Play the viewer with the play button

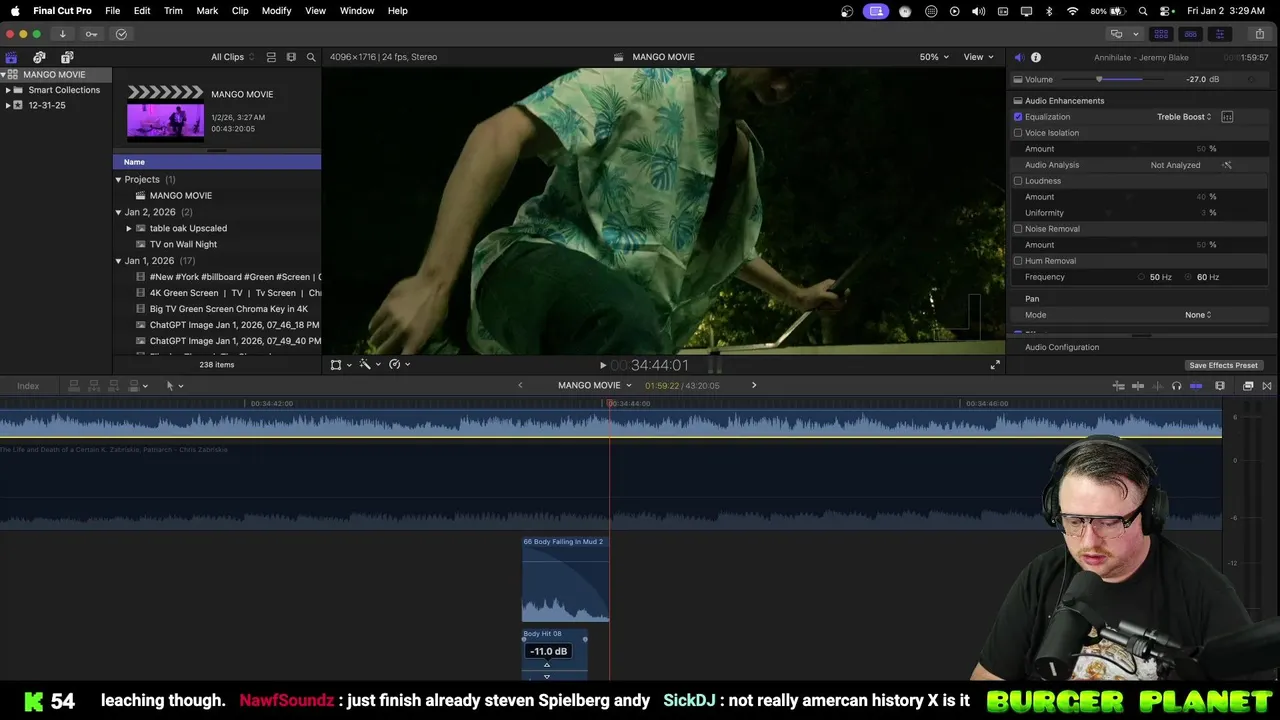pos(602,365)
